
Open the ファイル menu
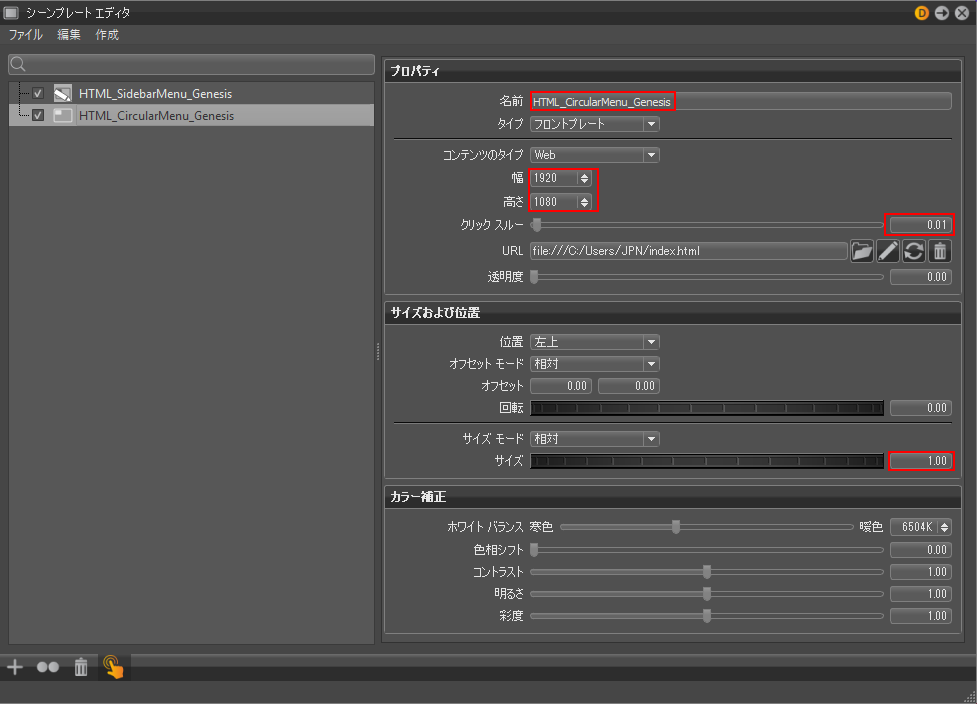[26, 35]
